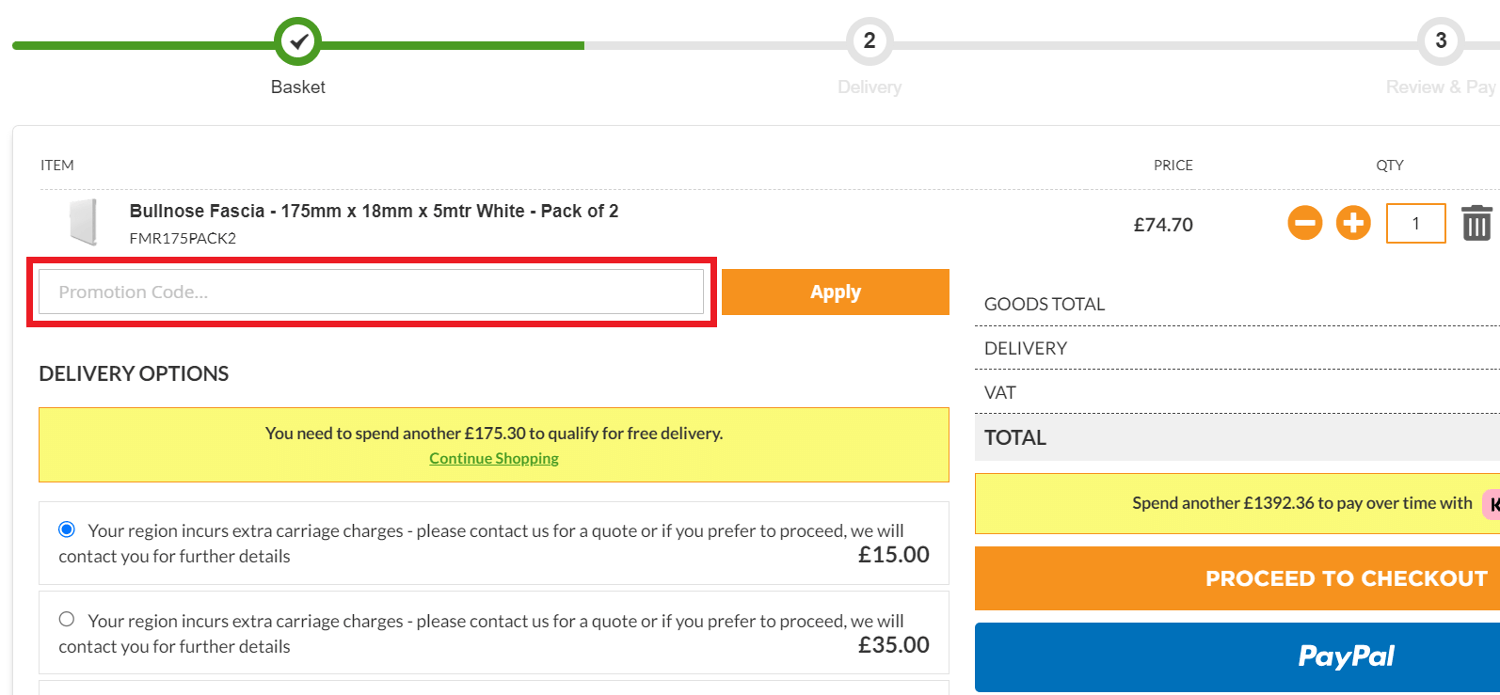The image size is (1500, 695).
Task: Remove item using the trash icon
Action: 1477,223
